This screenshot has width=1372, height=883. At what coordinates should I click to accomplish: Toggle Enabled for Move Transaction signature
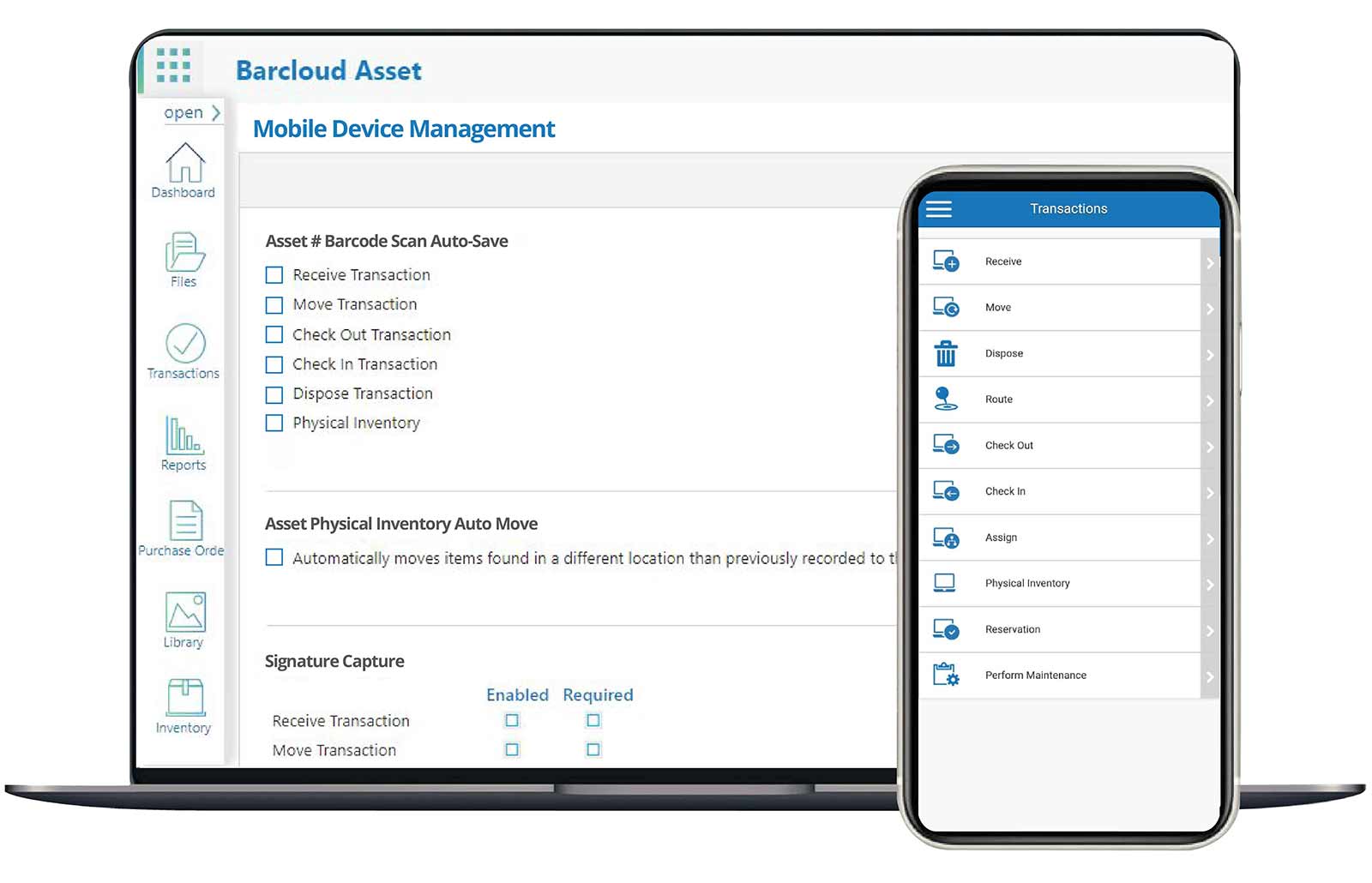click(x=512, y=749)
